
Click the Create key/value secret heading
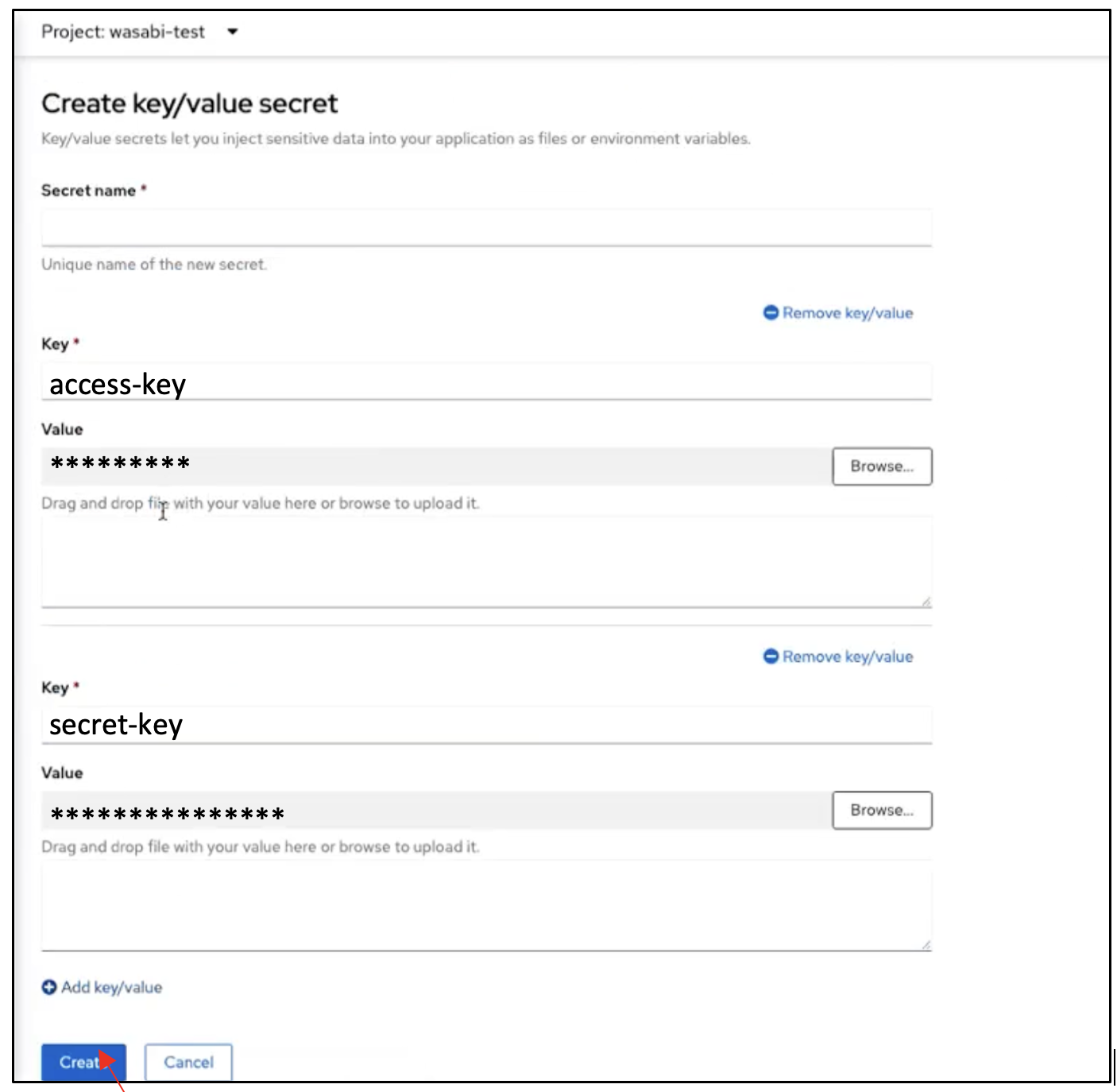tap(189, 103)
